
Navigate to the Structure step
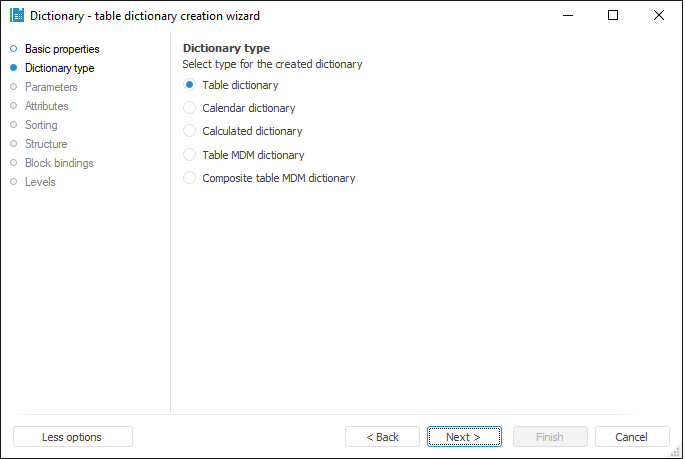tap(46, 144)
